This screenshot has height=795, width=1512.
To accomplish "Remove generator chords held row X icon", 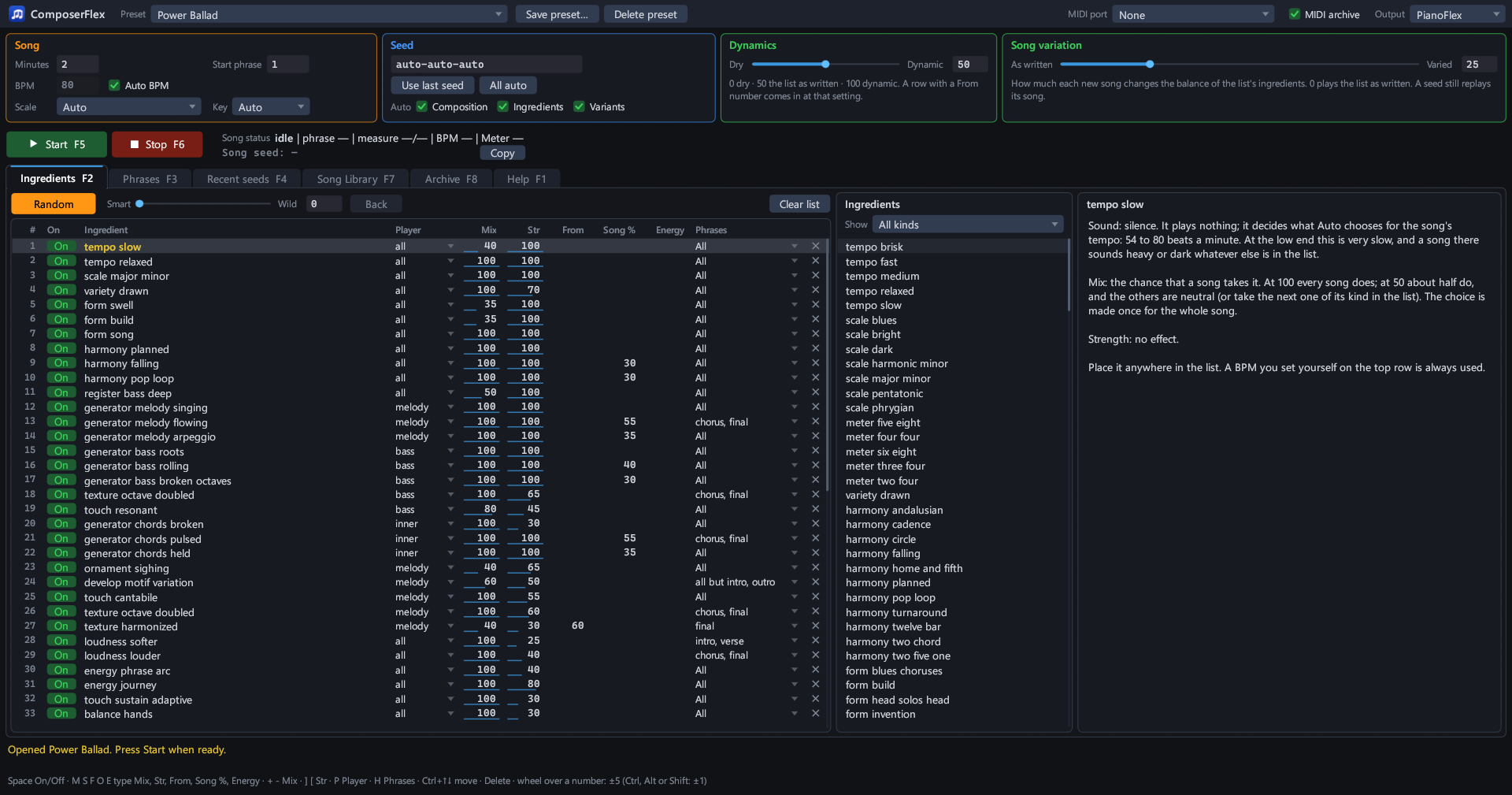I will pos(815,553).
